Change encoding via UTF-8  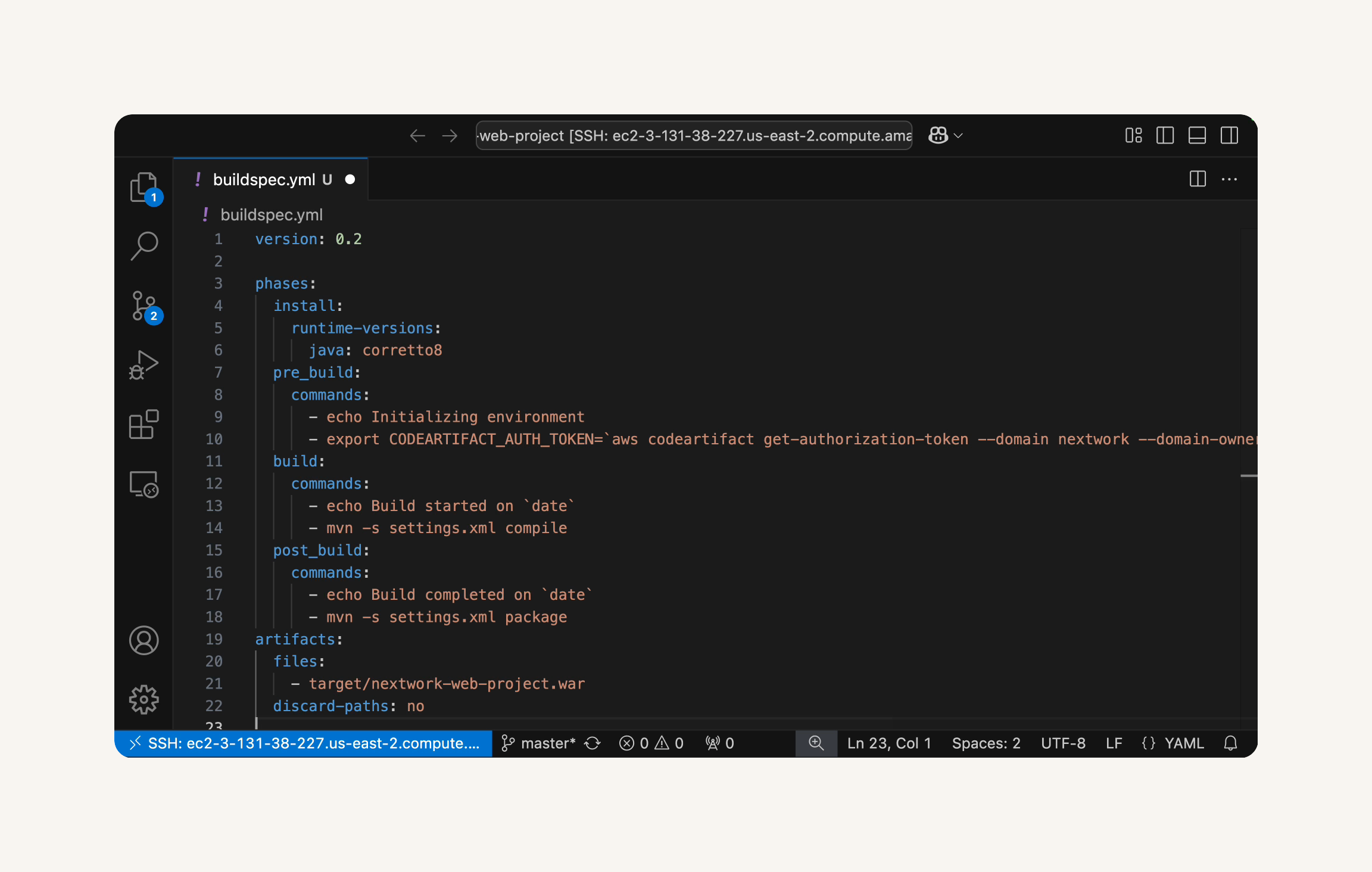click(1063, 743)
